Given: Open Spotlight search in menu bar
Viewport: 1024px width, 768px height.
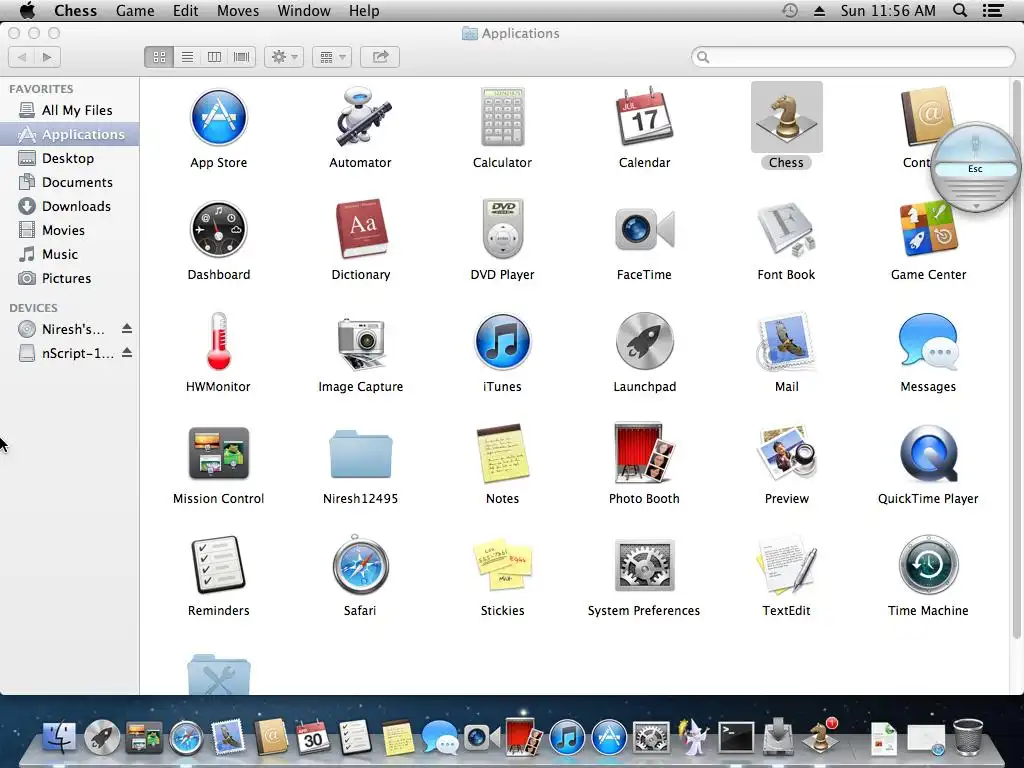Looking at the screenshot, I should [x=959, y=10].
